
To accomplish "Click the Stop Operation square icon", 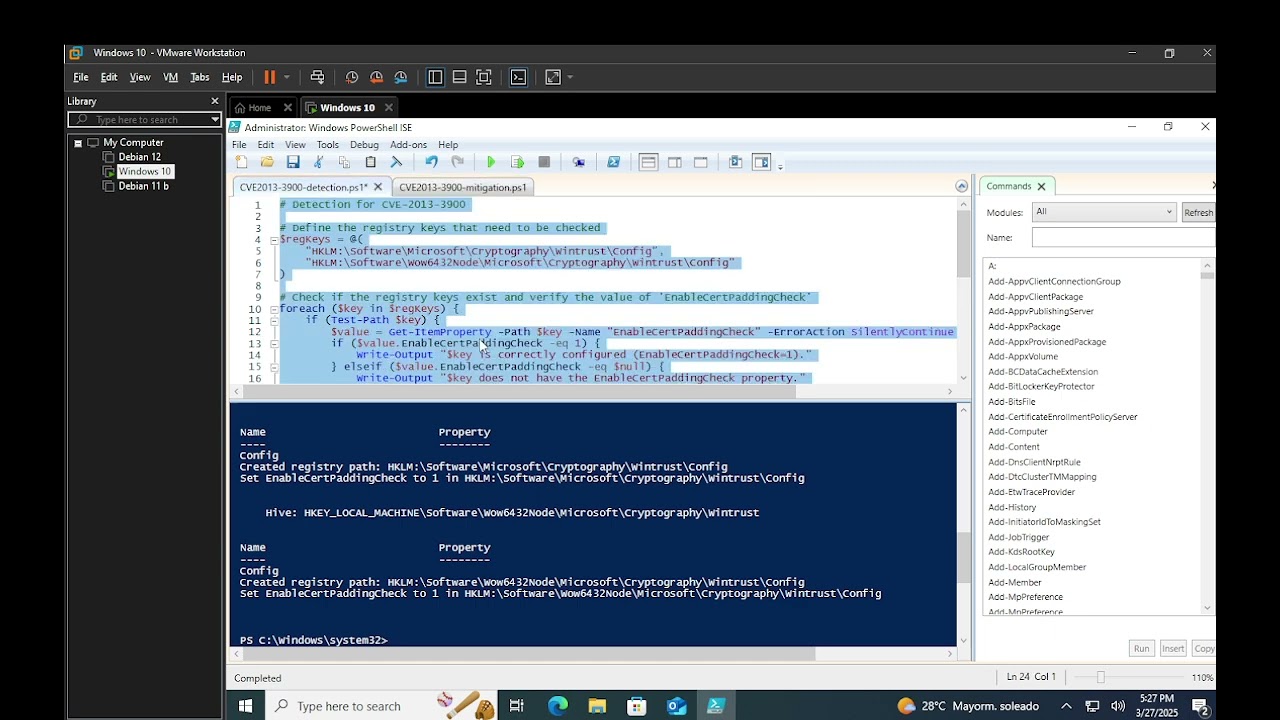I will [544, 162].
